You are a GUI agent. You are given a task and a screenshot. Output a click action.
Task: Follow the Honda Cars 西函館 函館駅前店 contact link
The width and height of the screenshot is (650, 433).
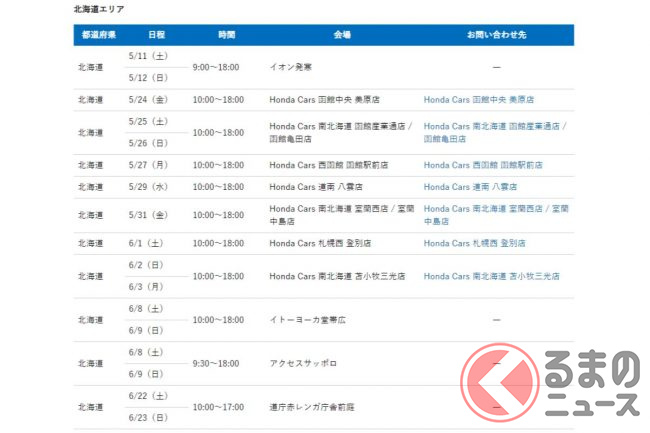(483, 164)
